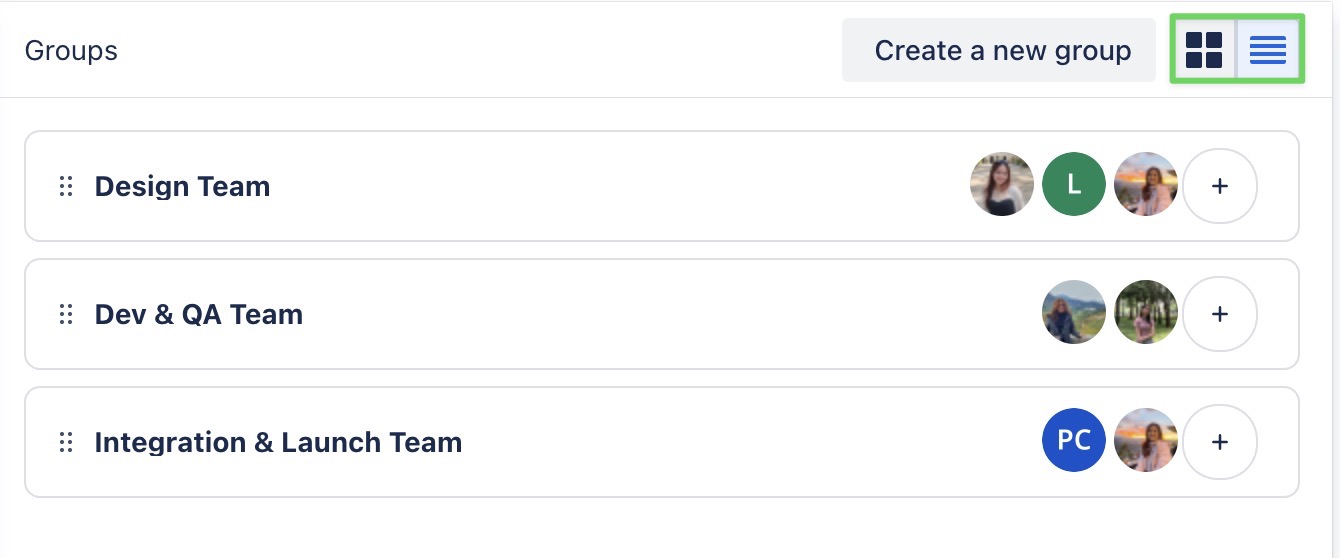Switch to grid view layout
This screenshot has height=558, width=1340.
[1204, 50]
